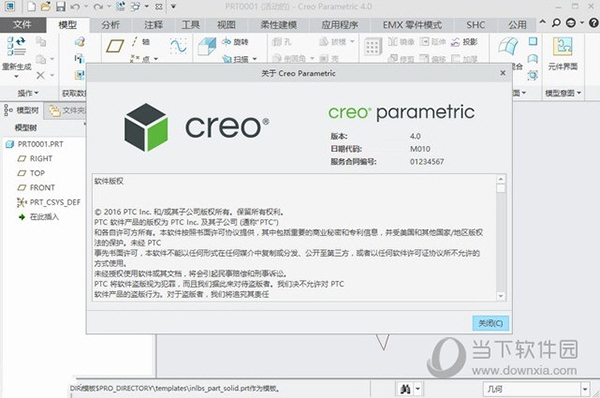Click the scrollbar thumb in copyright box
This screenshot has height=398, width=600.
point(501,188)
